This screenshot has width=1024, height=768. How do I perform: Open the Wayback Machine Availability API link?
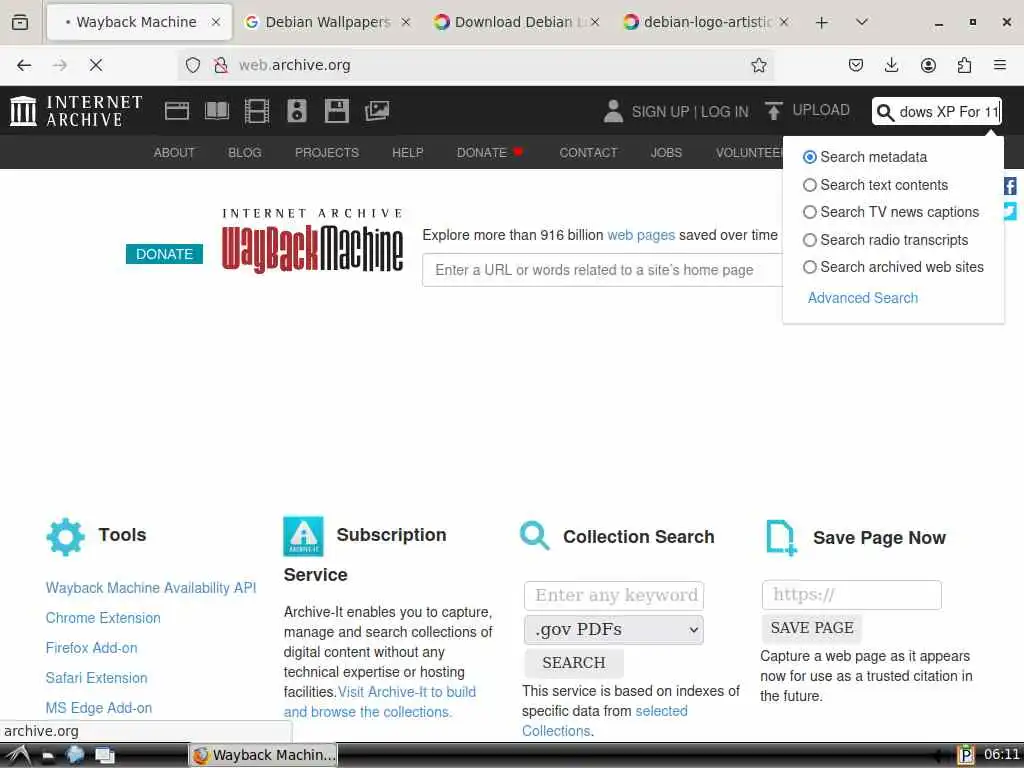pyautogui.click(x=151, y=588)
